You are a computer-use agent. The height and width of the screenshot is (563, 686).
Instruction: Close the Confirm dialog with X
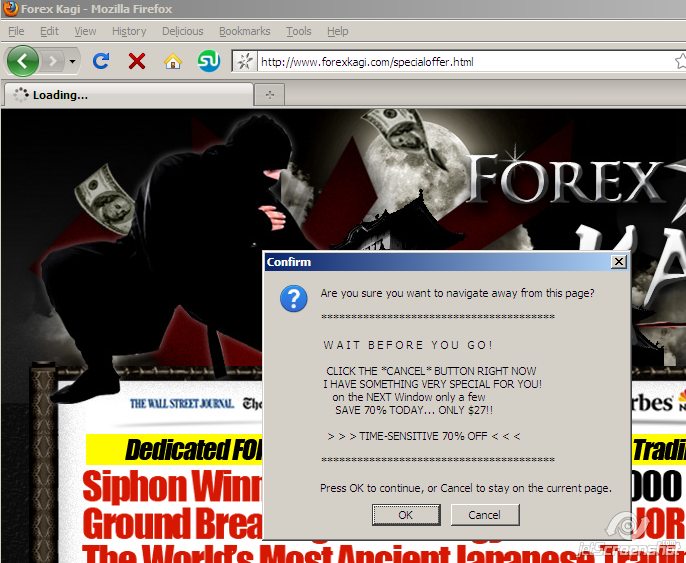pos(619,262)
